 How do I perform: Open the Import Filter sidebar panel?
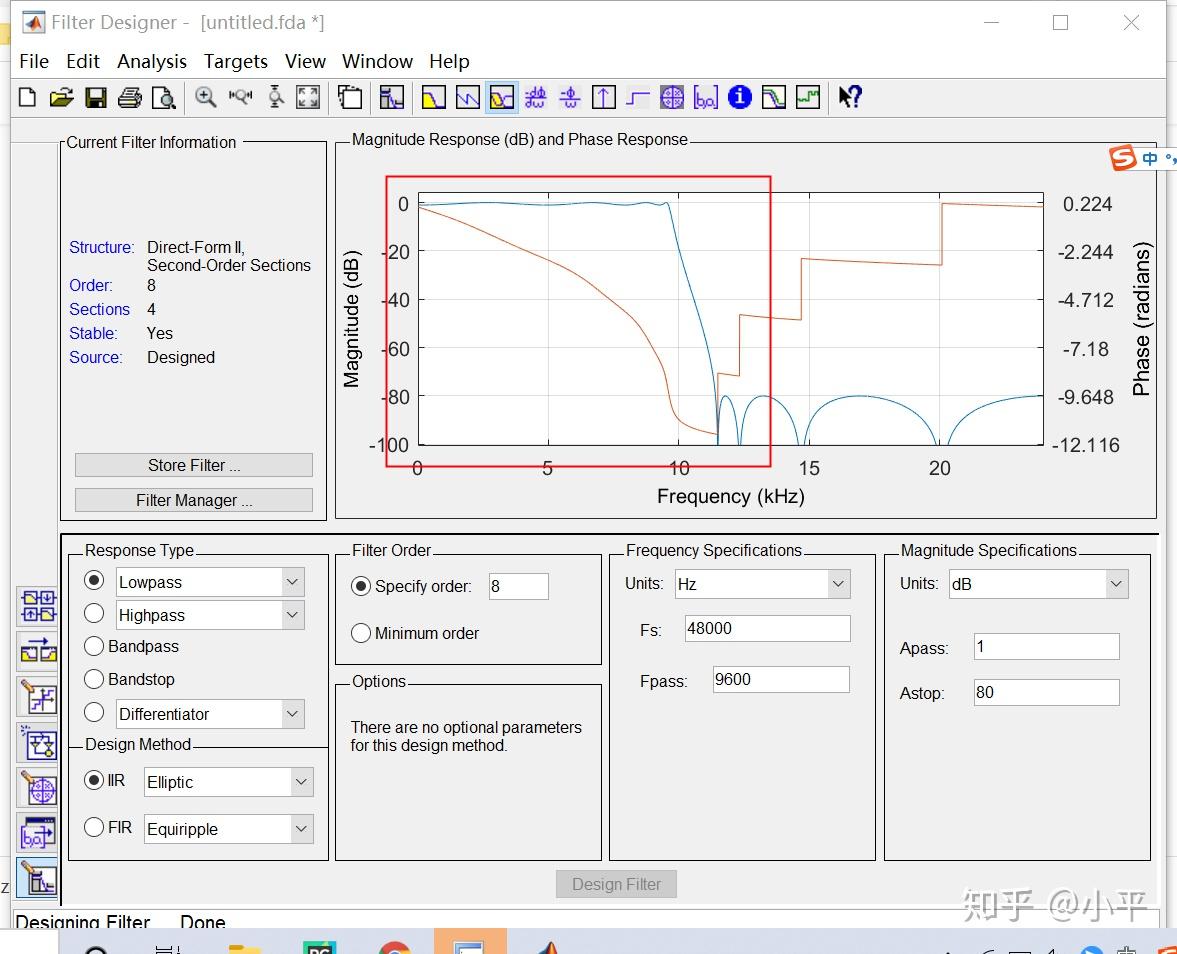coord(39,835)
